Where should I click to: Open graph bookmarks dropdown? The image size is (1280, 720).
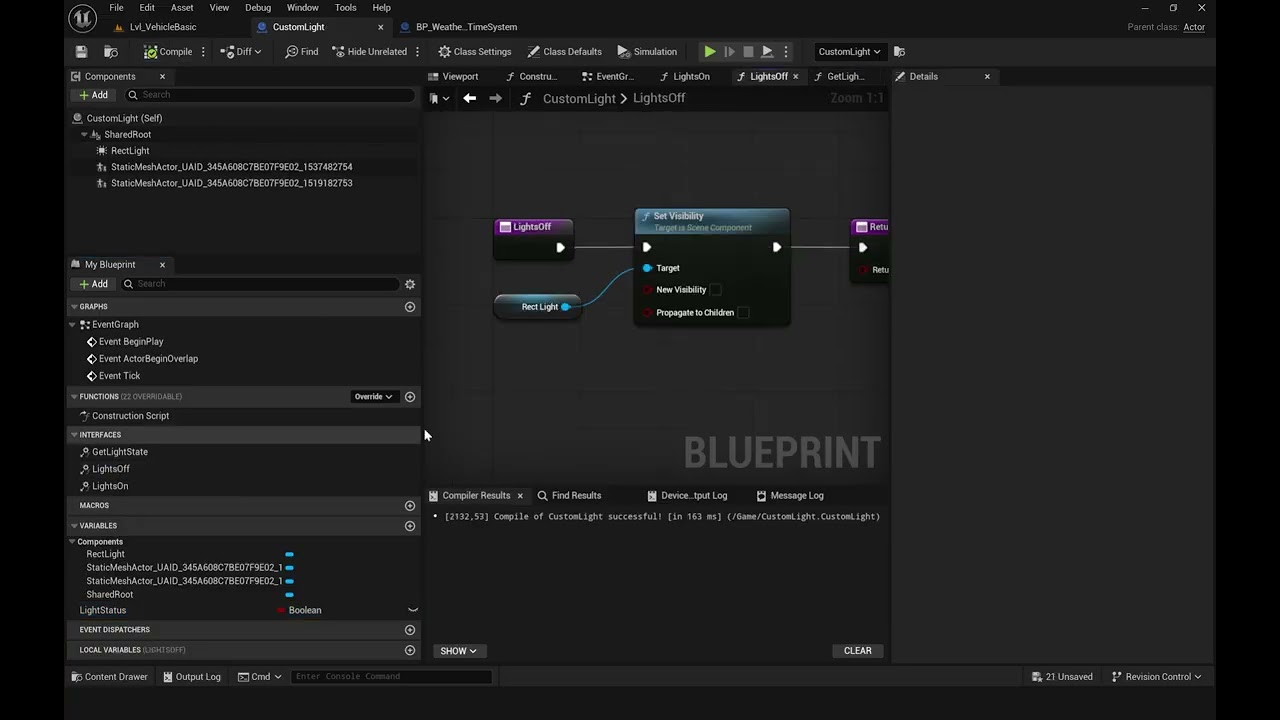pyautogui.click(x=439, y=98)
